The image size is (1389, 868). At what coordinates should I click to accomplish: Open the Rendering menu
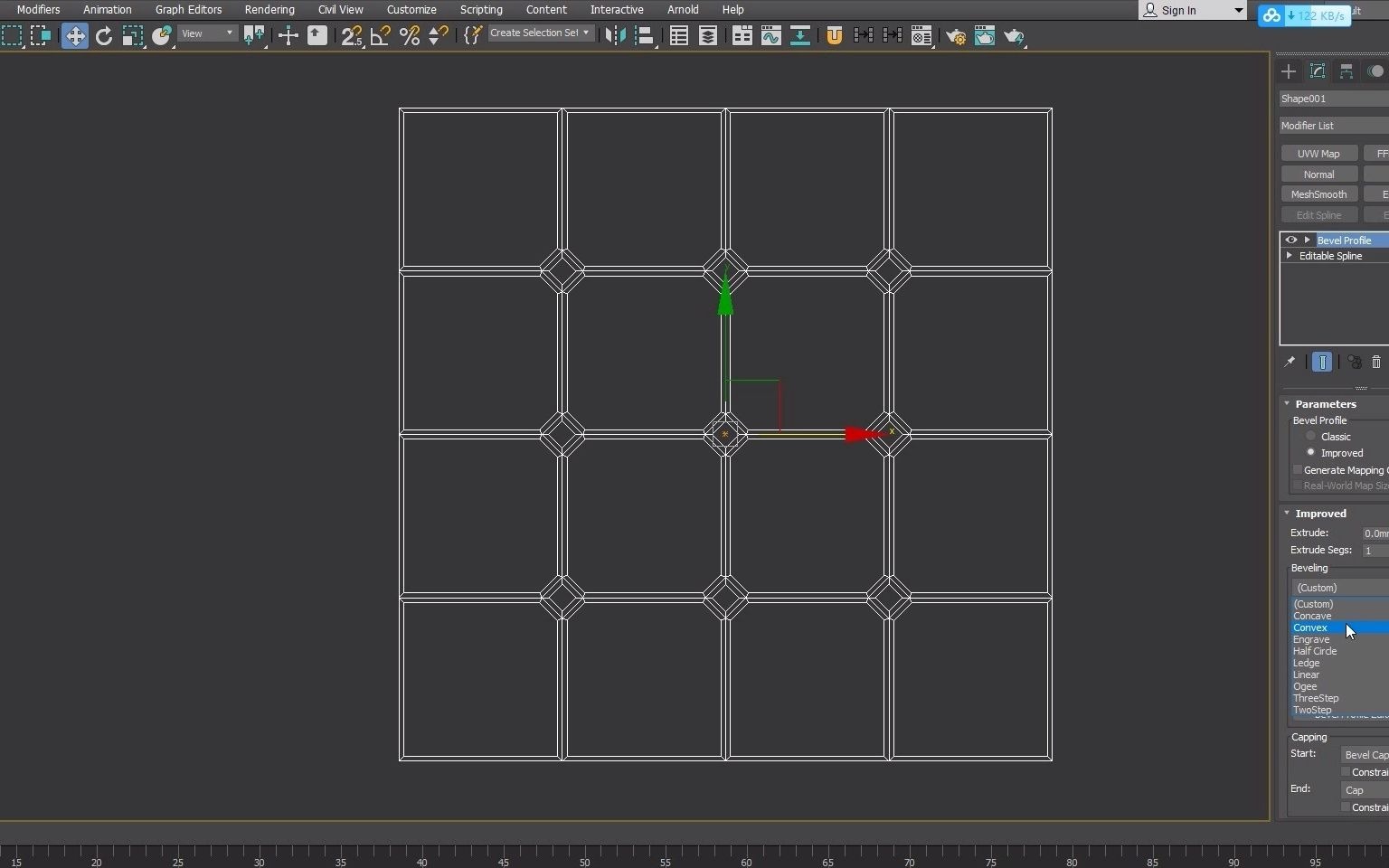pos(269,10)
